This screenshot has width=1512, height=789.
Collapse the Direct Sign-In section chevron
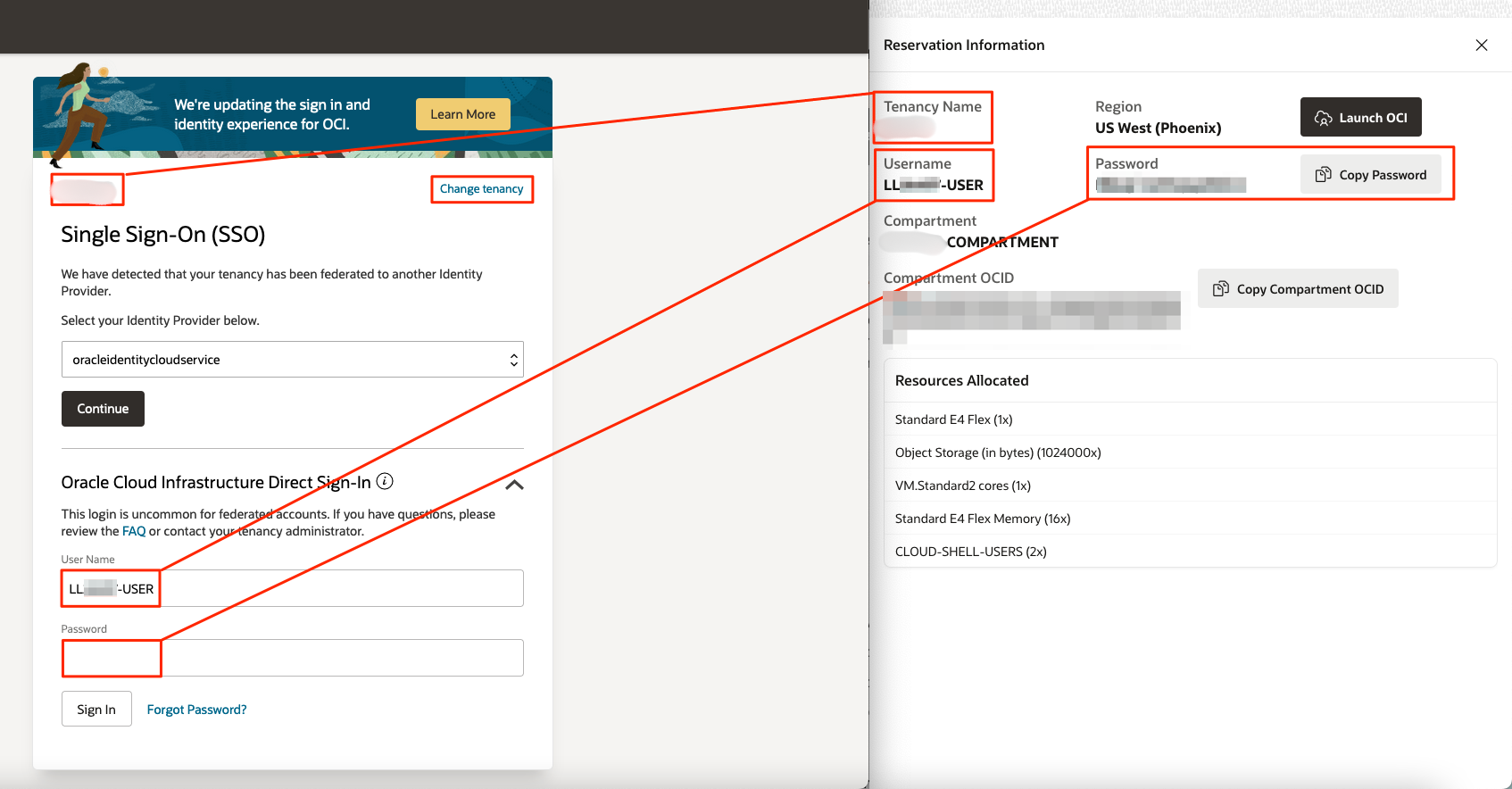coord(514,485)
